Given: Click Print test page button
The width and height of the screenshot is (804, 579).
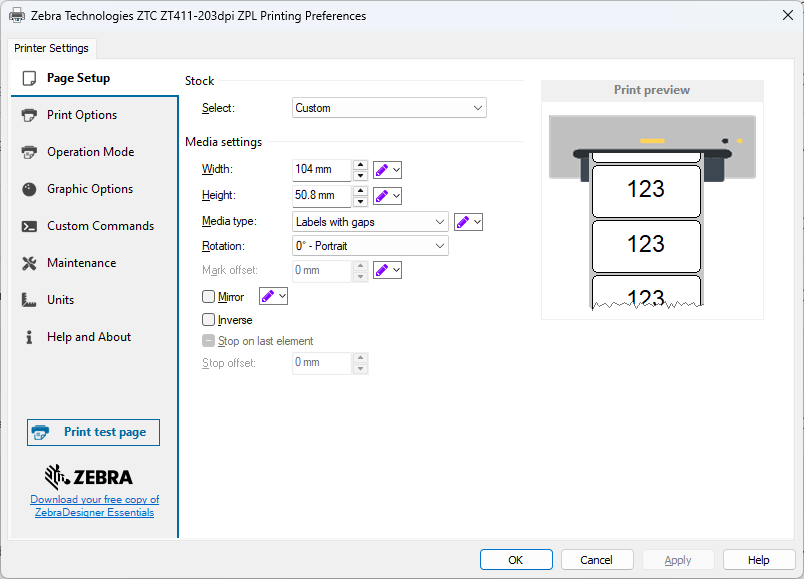Looking at the screenshot, I should [x=93, y=432].
